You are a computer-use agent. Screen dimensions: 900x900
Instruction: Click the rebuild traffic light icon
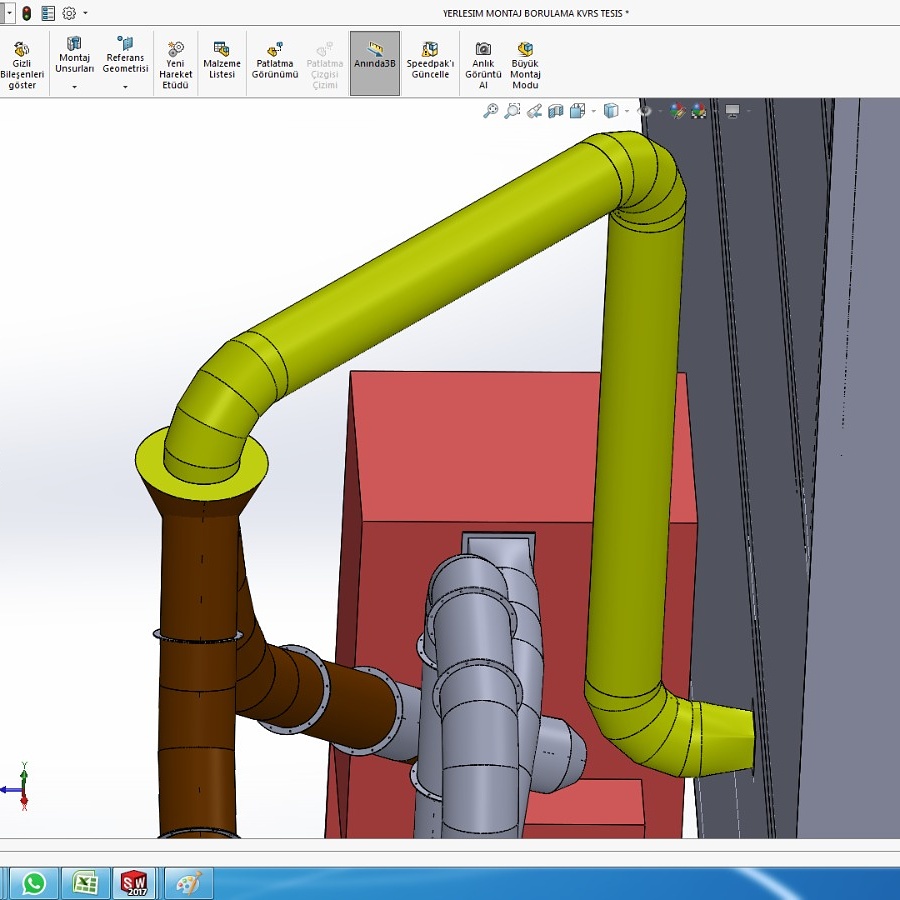coord(26,13)
